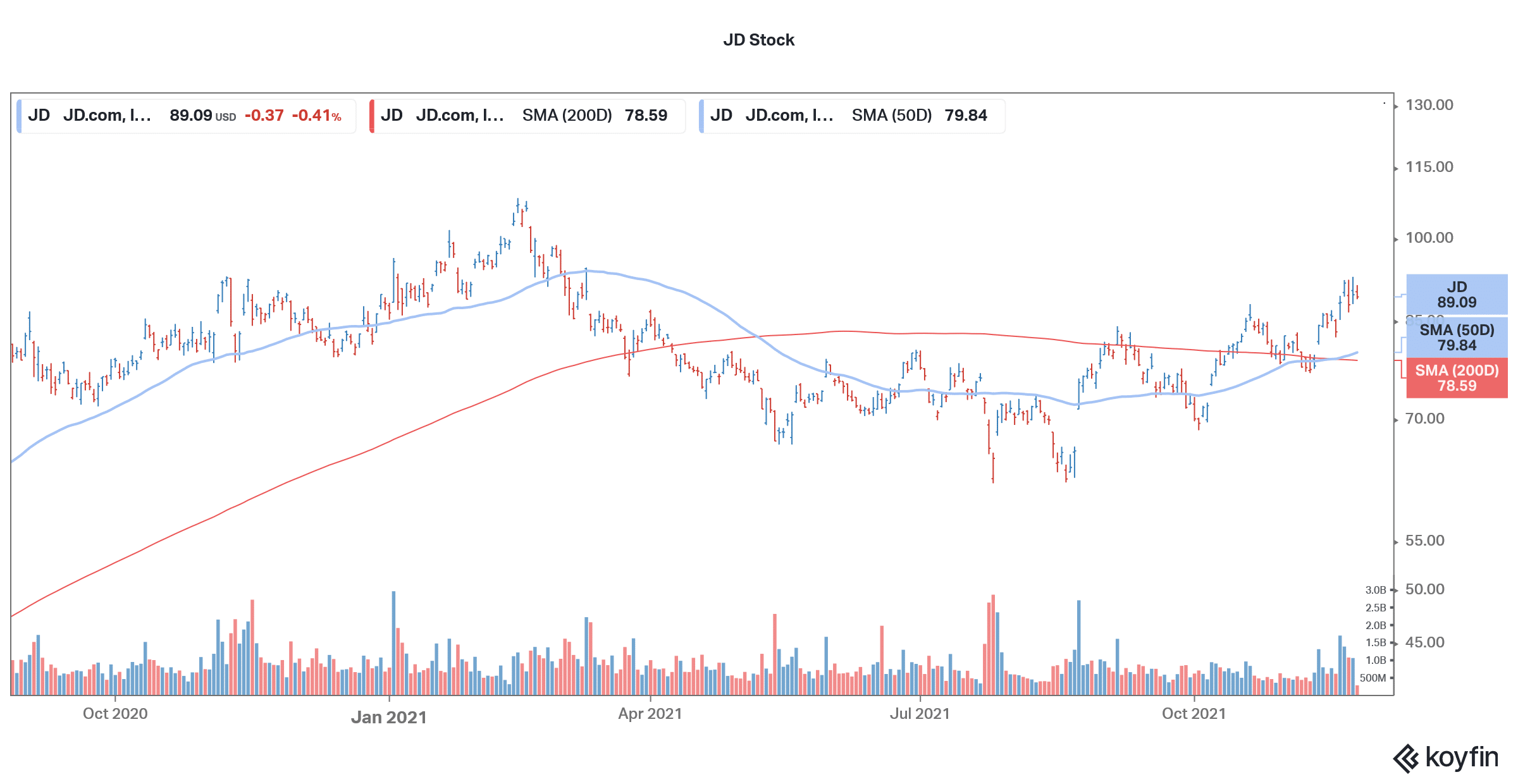Click the -0.37 price change value
Viewport: 1518px width, 784px height.
point(264,116)
